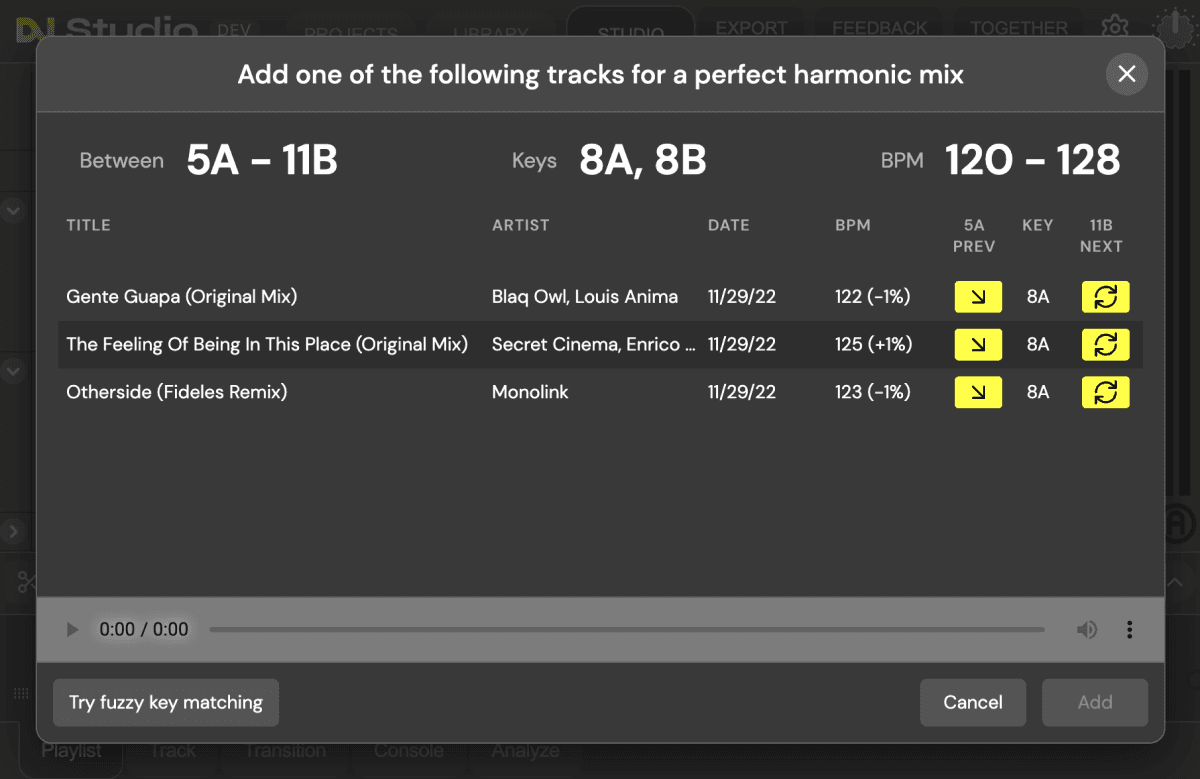Select the scissors cut tool in left sidebar
This screenshot has width=1200, height=779.
(26, 582)
